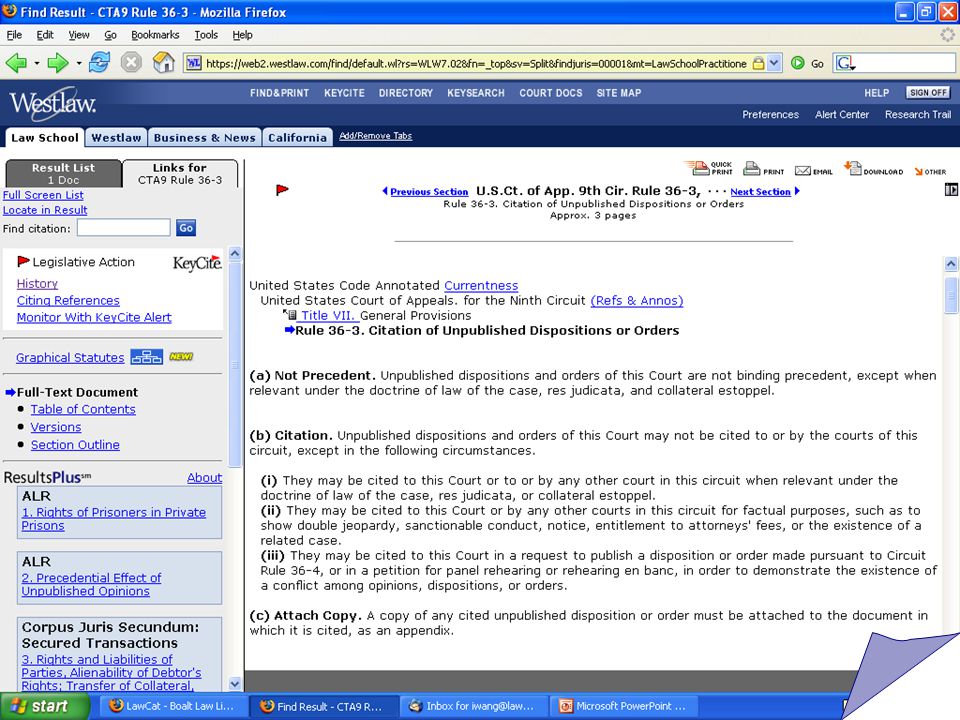Open KEYSEARCH in the Westlaw navigation
Viewport: 960px width, 720px height.
tap(476, 93)
